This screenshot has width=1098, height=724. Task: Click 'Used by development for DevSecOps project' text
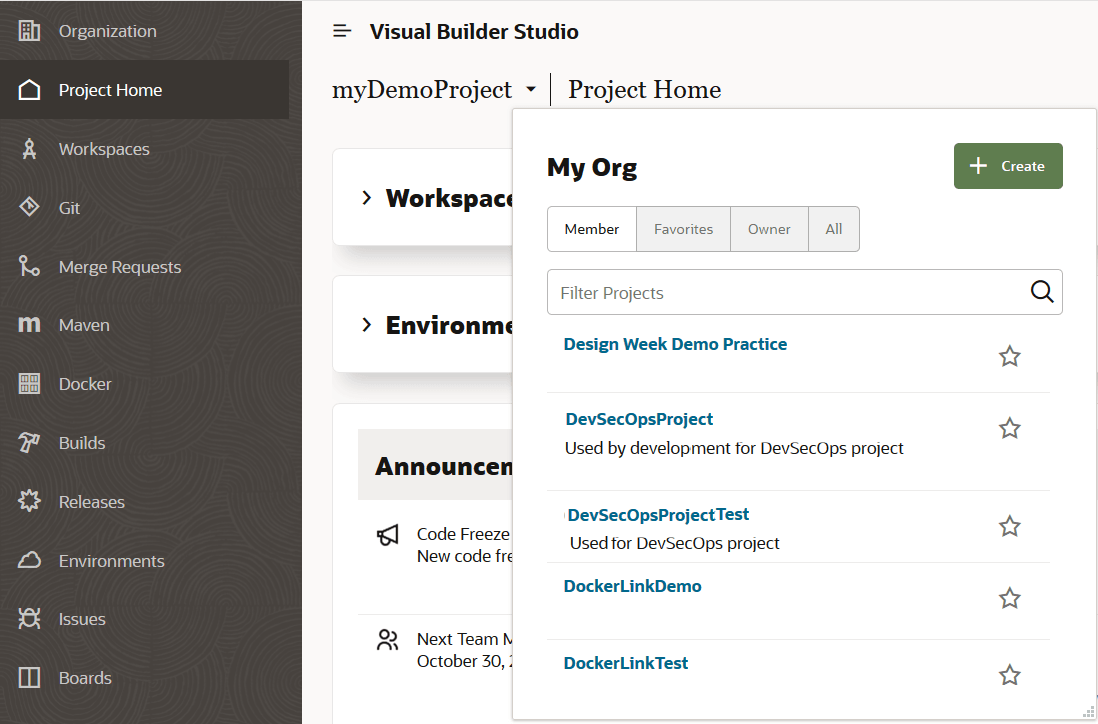[735, 448]
